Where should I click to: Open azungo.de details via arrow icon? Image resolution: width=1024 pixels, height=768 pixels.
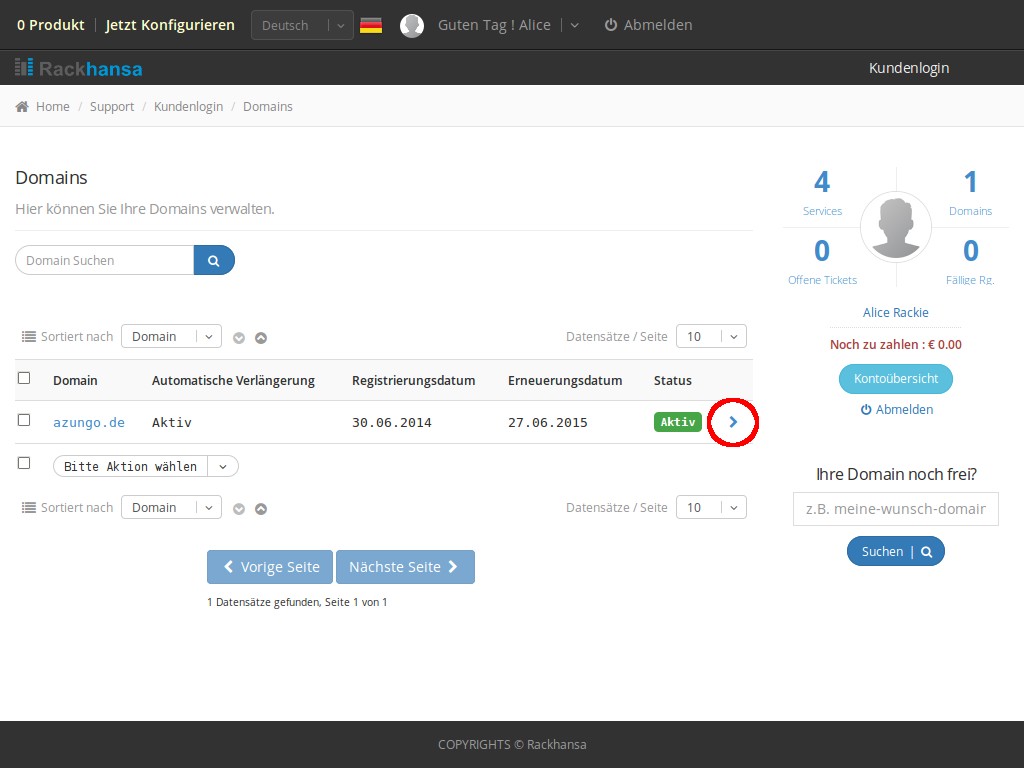coord(733,423)
